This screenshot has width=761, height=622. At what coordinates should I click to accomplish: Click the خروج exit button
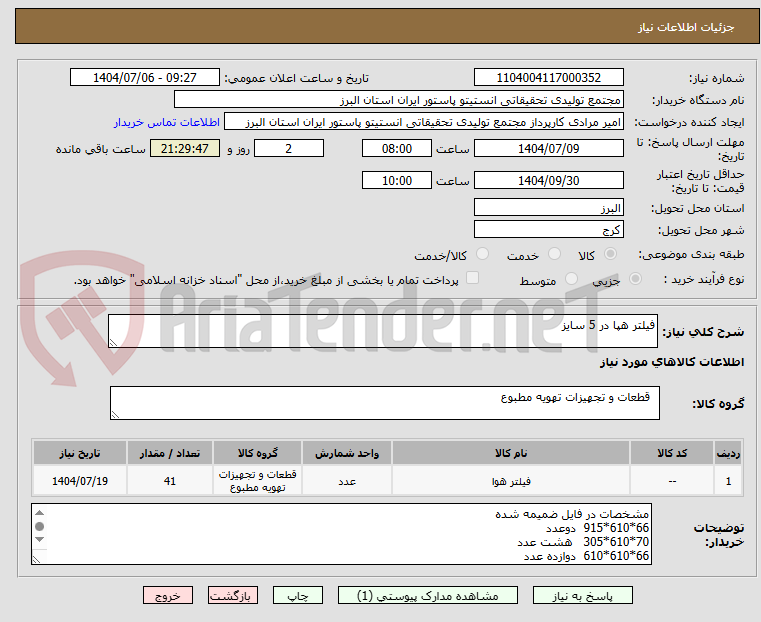point(168,595)
